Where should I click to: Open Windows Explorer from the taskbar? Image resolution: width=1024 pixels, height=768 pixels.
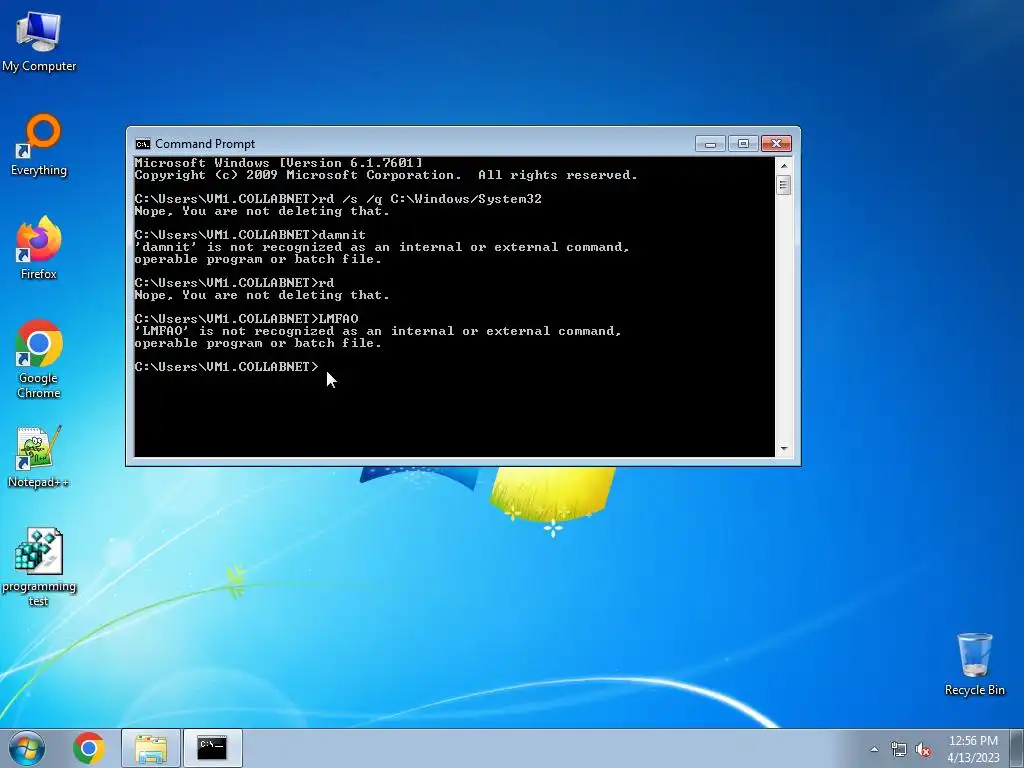pyautogui.click(x=151, y=748)
